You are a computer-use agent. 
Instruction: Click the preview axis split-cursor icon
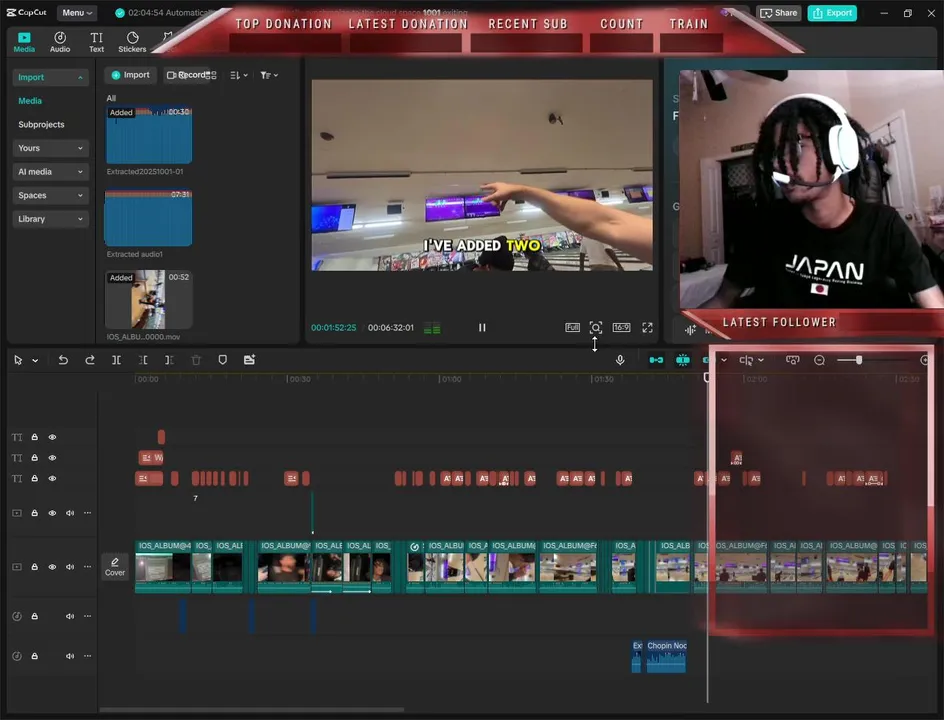pyautogui.click(x=746, y=360)
